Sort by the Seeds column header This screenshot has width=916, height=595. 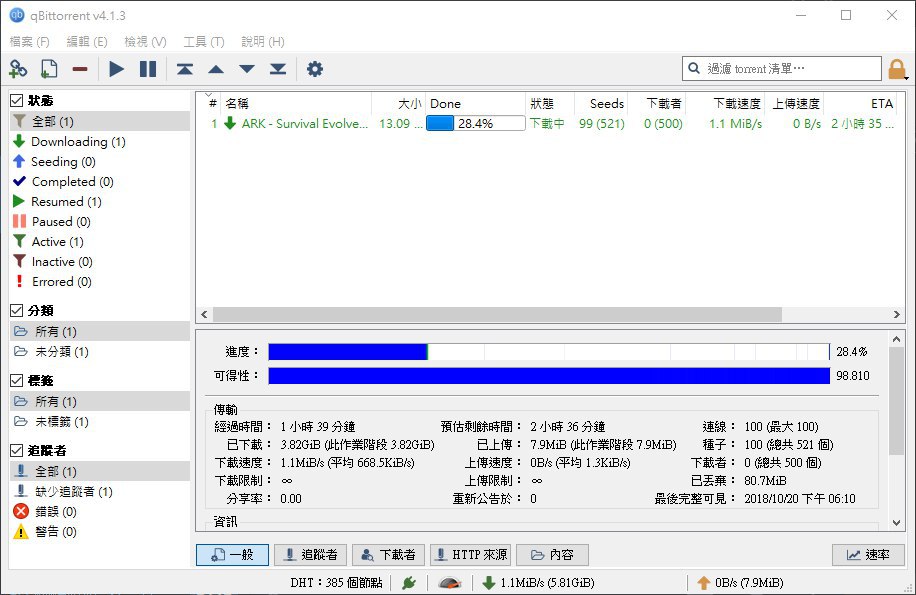pyautogui.click(x=601, y=103)
